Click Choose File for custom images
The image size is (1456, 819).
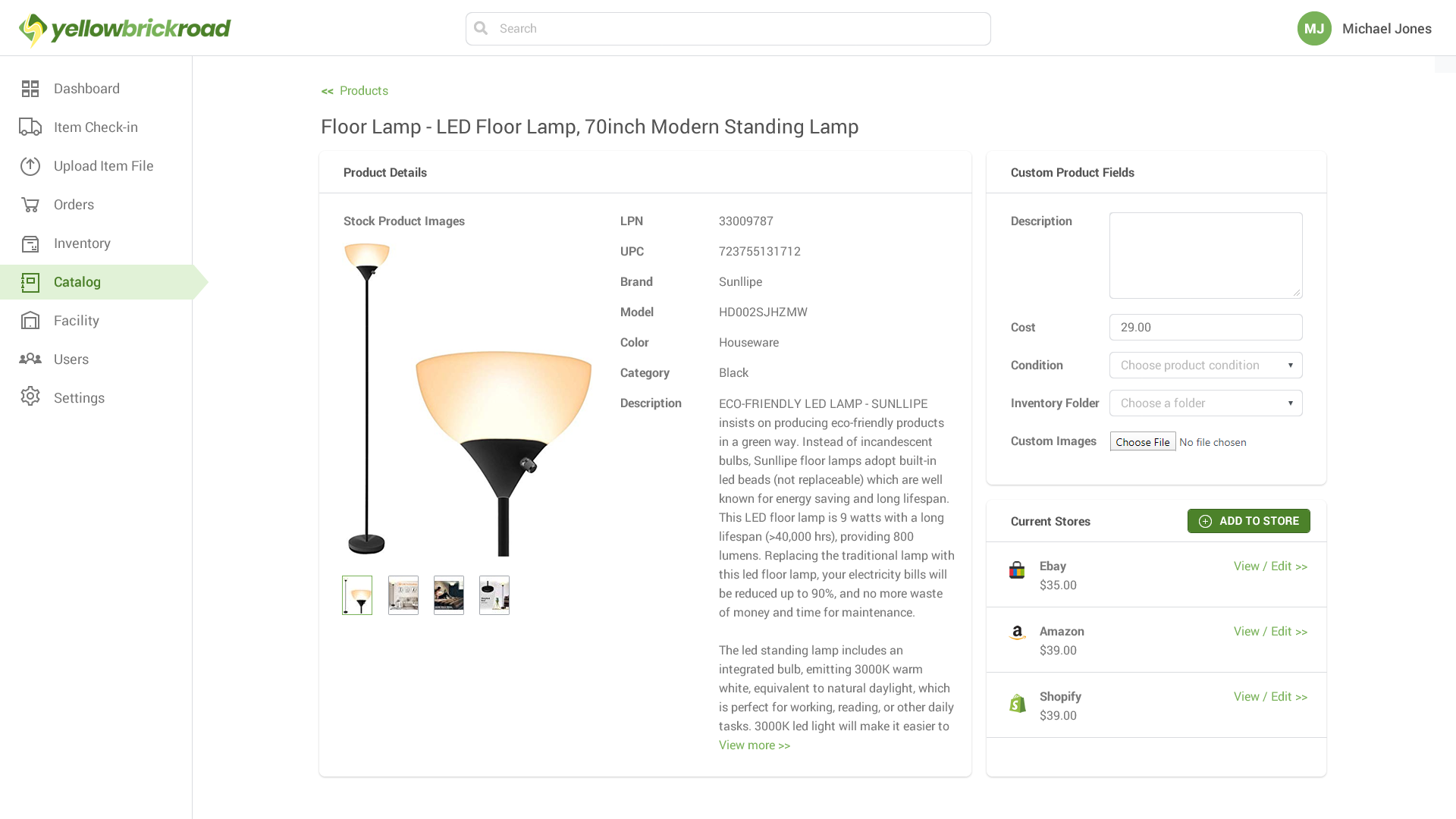coord(1143,442)
